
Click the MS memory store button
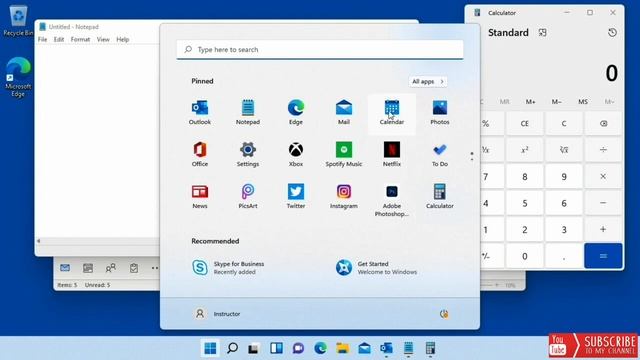tap(583, 102)
